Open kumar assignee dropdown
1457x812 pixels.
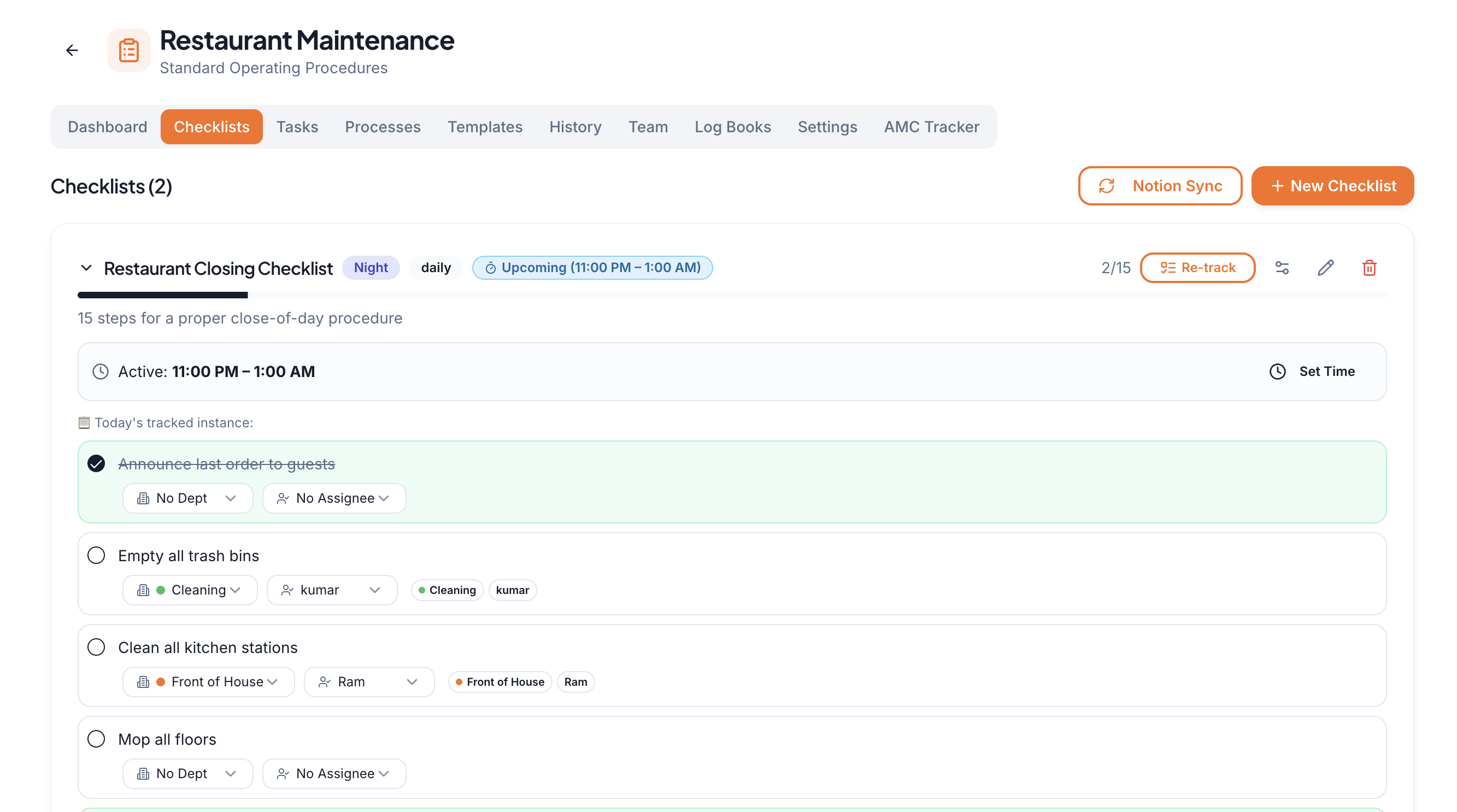332,590
